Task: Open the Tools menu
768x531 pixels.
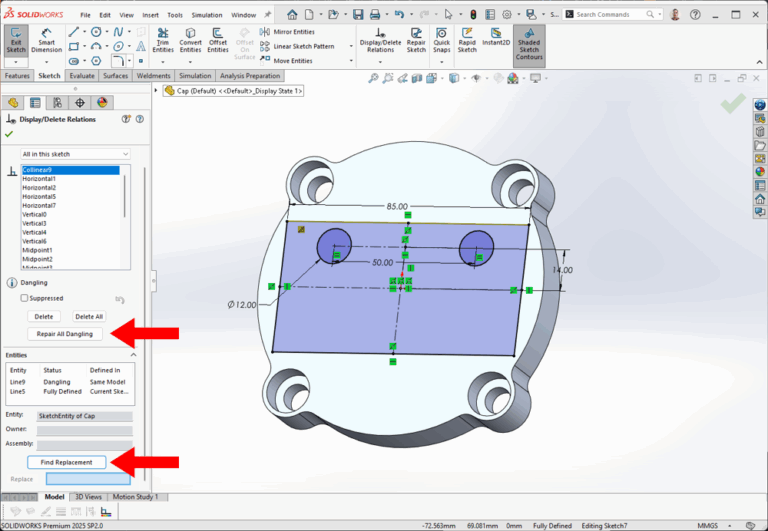Action: click(175, 15)
